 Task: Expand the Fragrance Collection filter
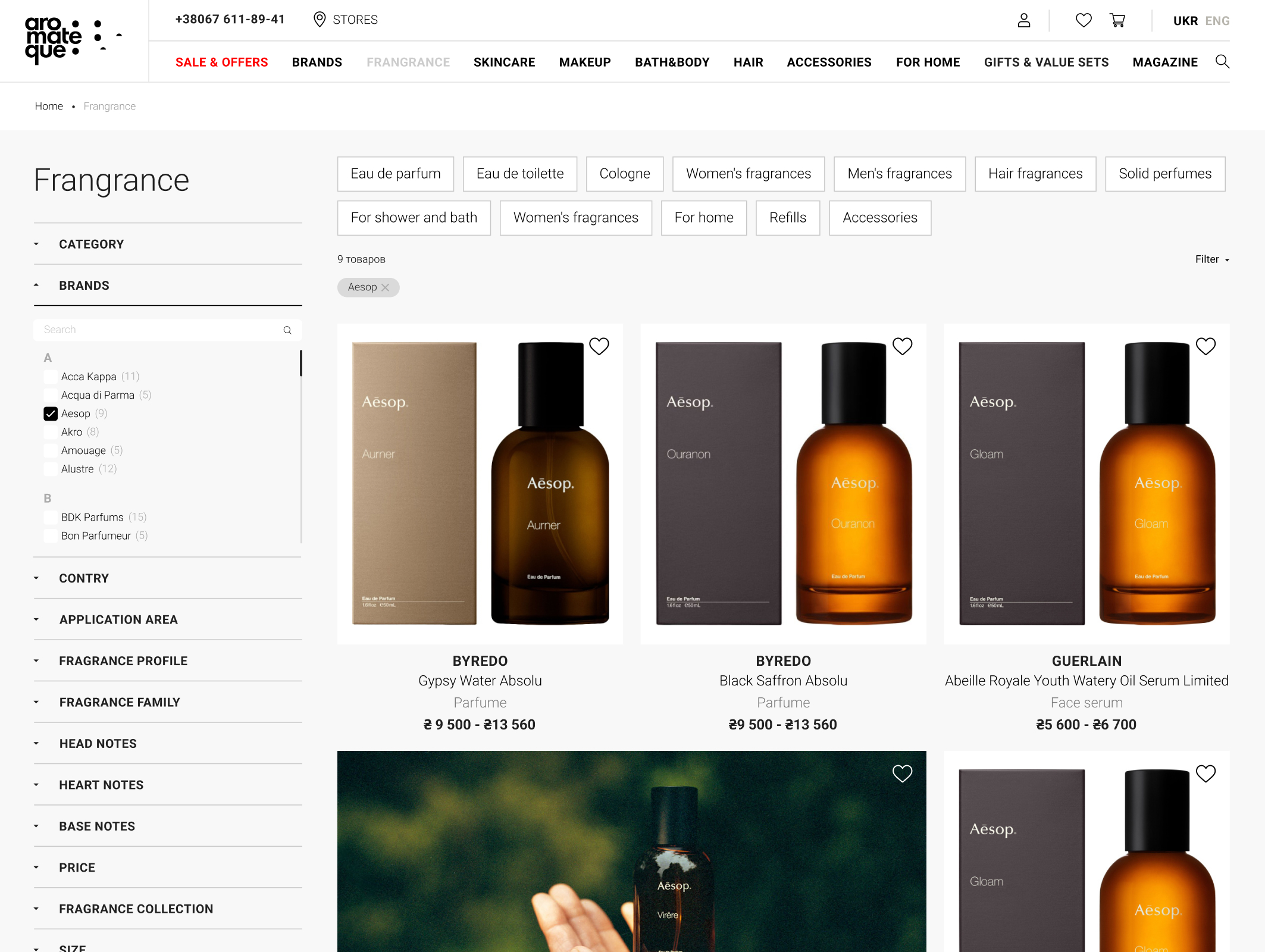click(168, 909)
